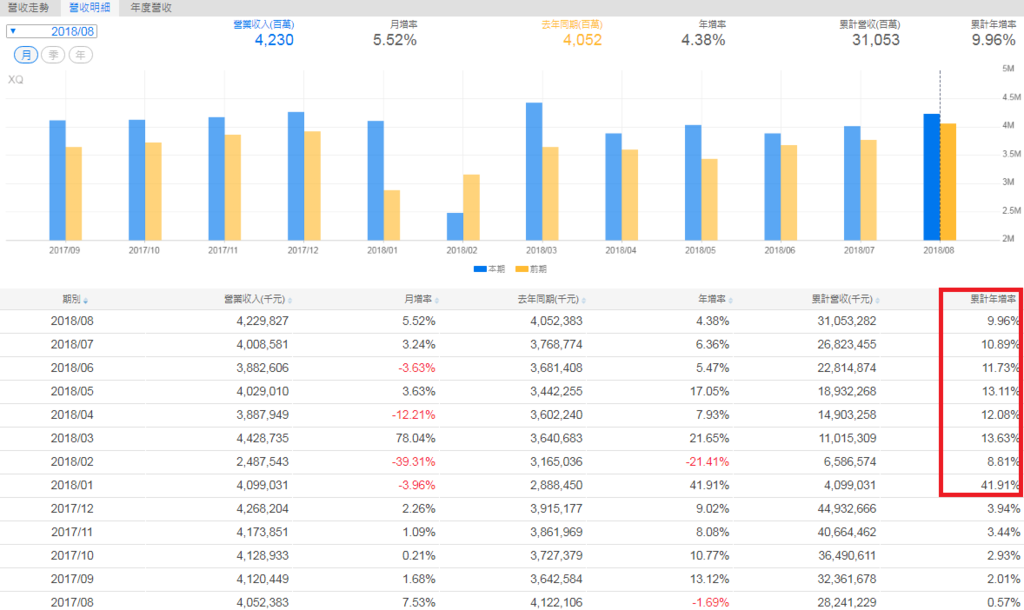Click summary revenue value 4,230

coord(274,40)
